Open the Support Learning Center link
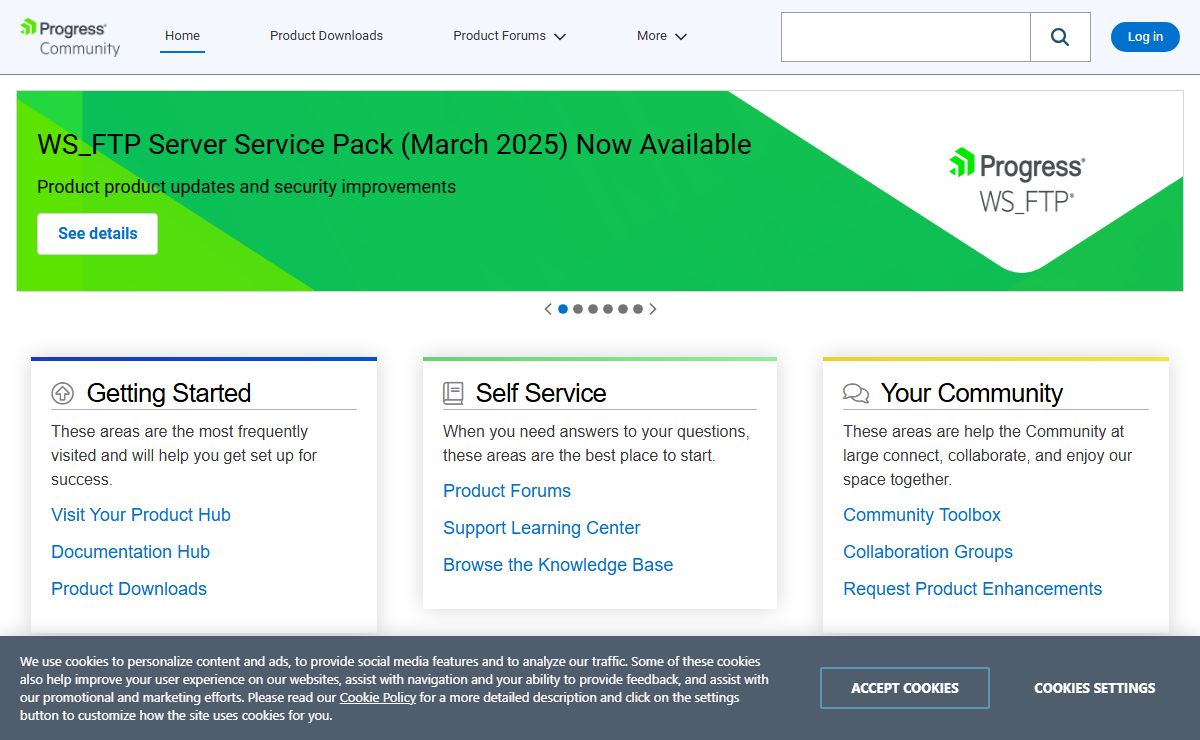Viewport: 1200px width, 740px height. (x=542, y=528)
